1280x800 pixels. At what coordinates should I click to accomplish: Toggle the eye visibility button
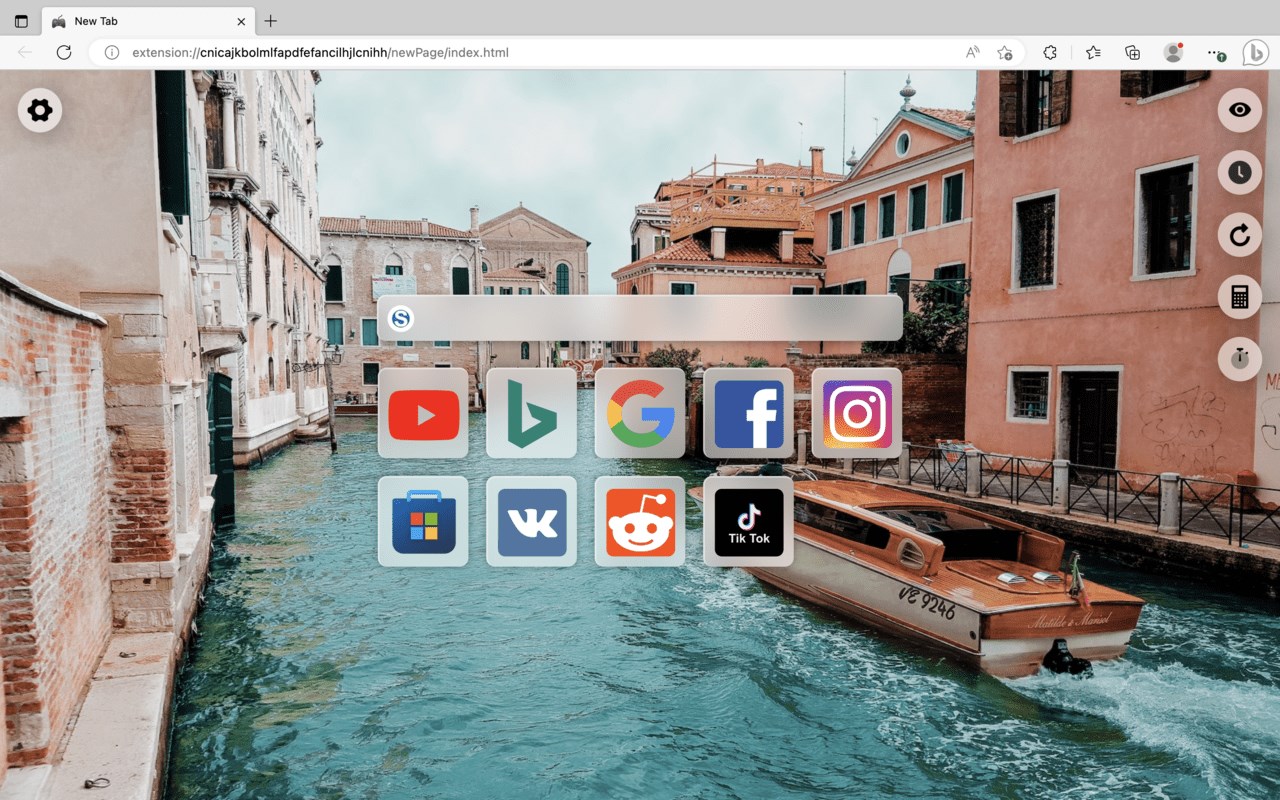(1240, 110)
